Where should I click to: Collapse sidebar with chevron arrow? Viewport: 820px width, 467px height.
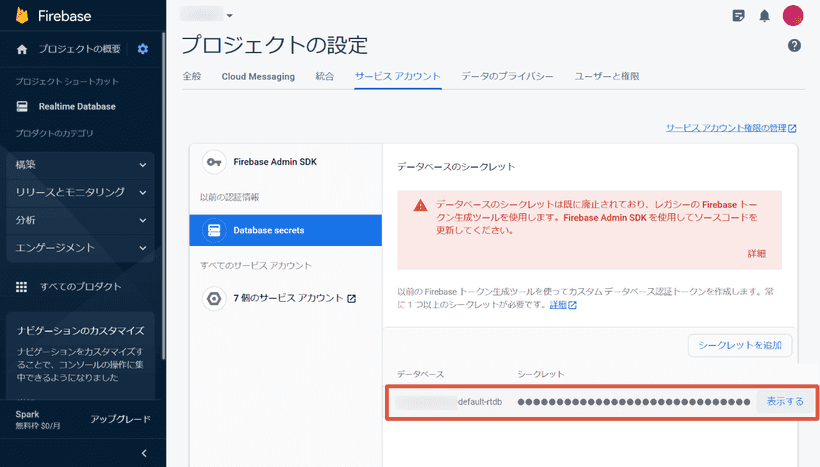click(144, 453)
